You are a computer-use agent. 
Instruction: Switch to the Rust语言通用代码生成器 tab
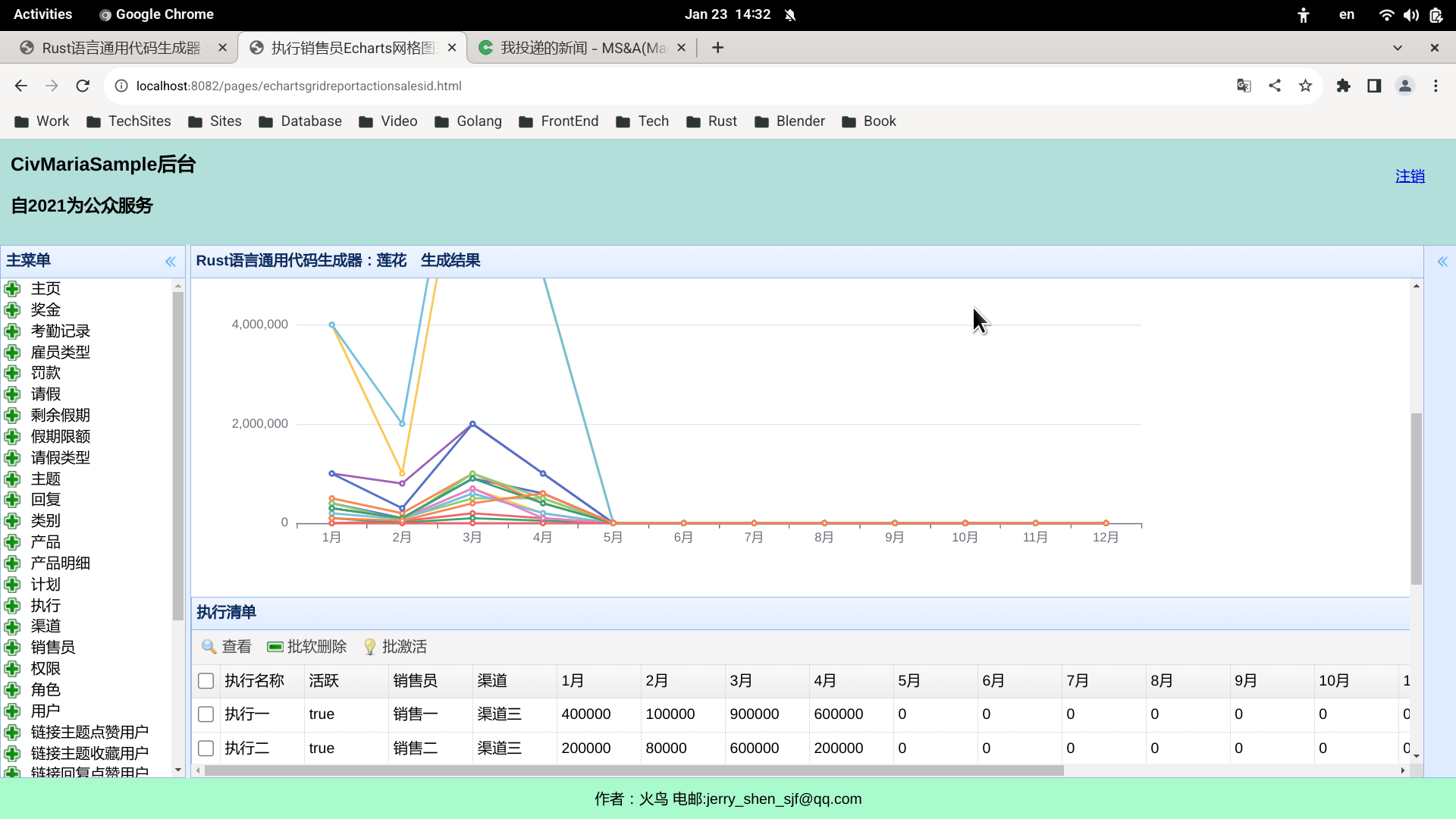pyautogui.click(x=121, y=48)
